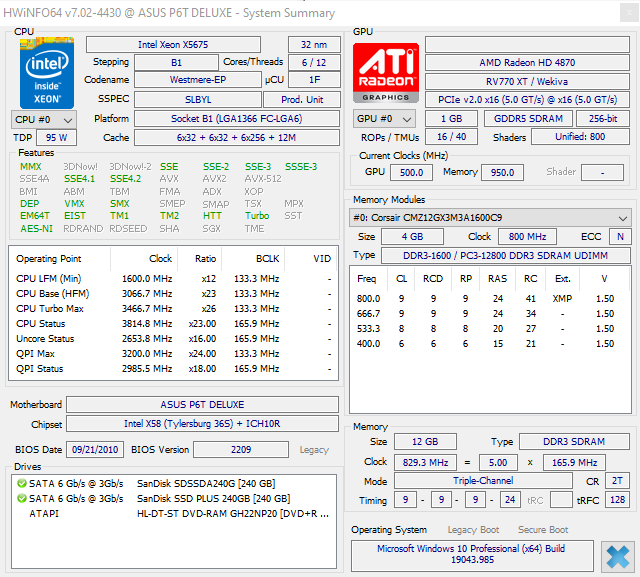Click the module Clock 800 MHz field
640x577 pixels.
[527, 237]
